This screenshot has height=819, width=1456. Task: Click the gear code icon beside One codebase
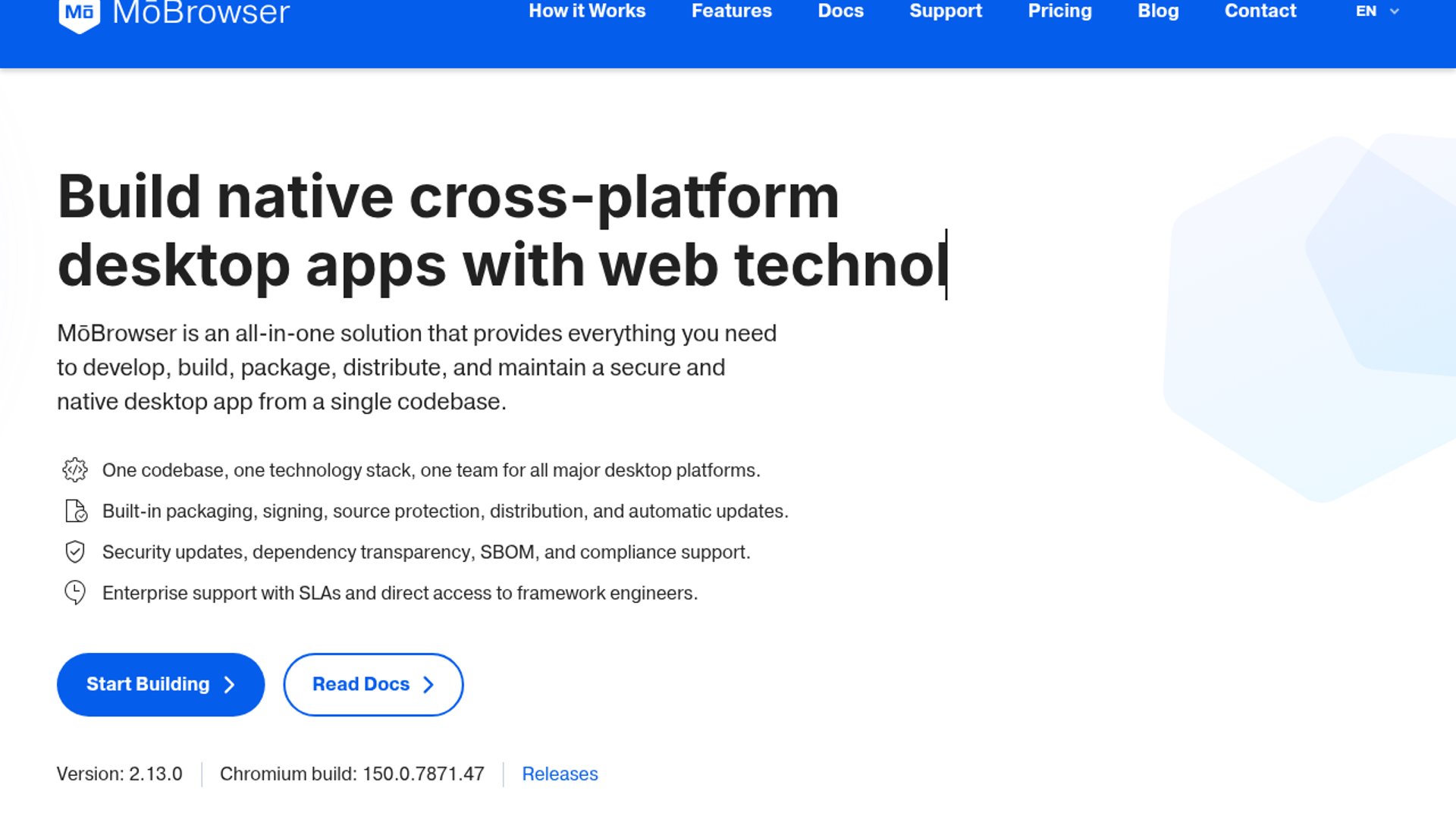pyautogui.click(x=75, y=470)
